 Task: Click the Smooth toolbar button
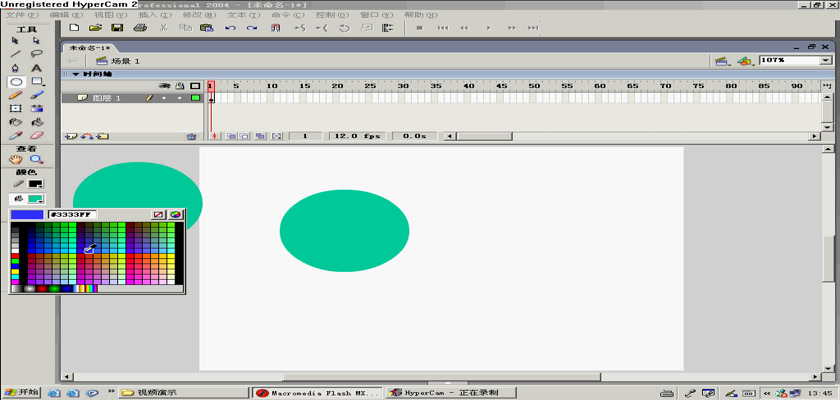tap(299, 28)
